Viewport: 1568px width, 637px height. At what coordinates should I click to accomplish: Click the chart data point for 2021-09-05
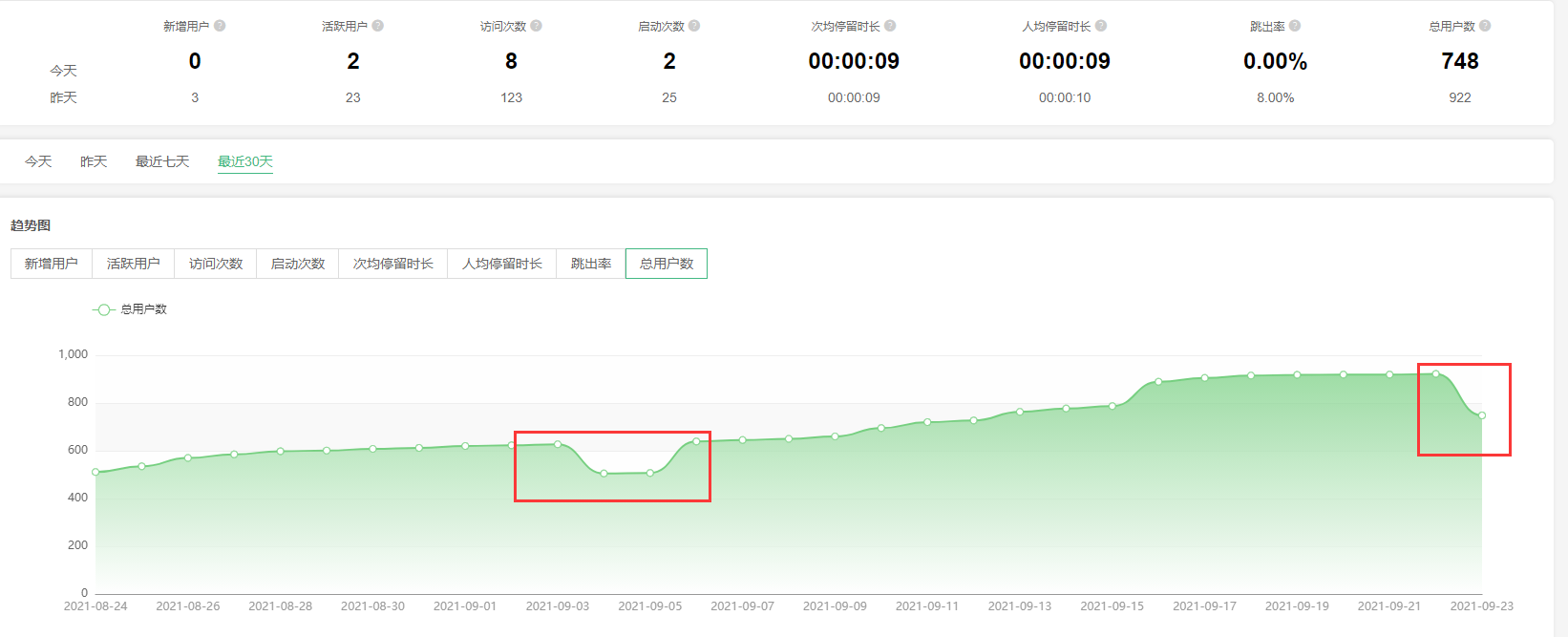click(650, 473)
